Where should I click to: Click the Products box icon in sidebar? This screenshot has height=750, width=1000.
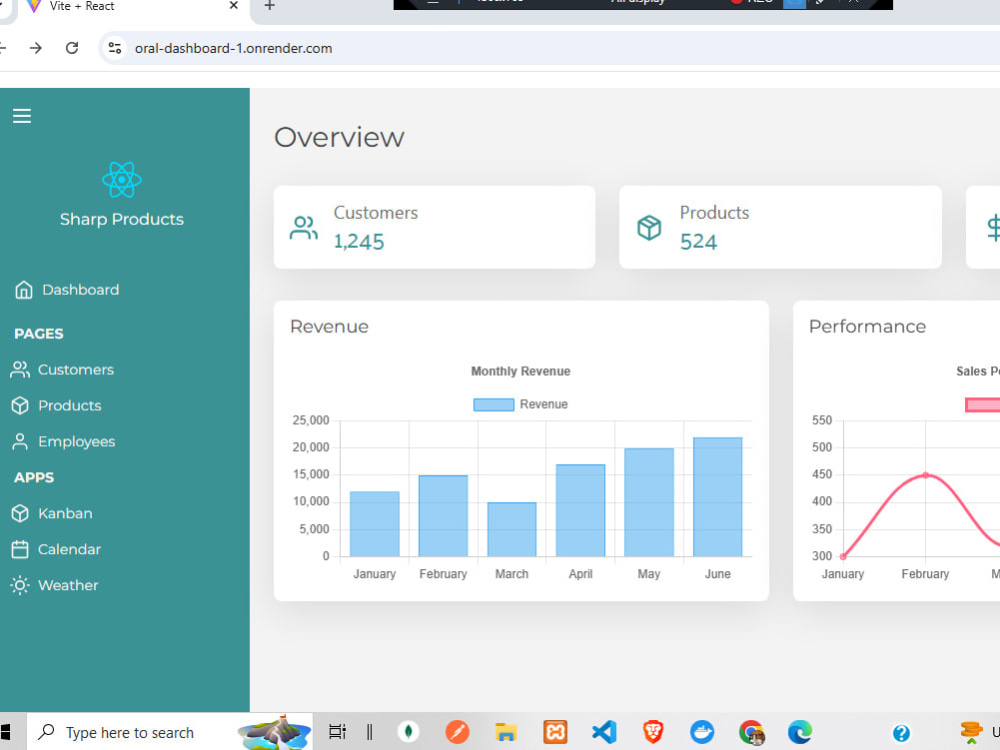point(20,406)
